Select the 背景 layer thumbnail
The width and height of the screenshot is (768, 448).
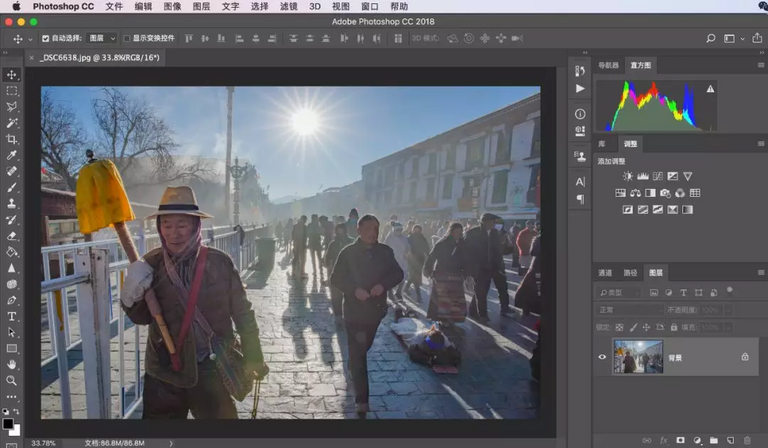(x=638, y=356)
